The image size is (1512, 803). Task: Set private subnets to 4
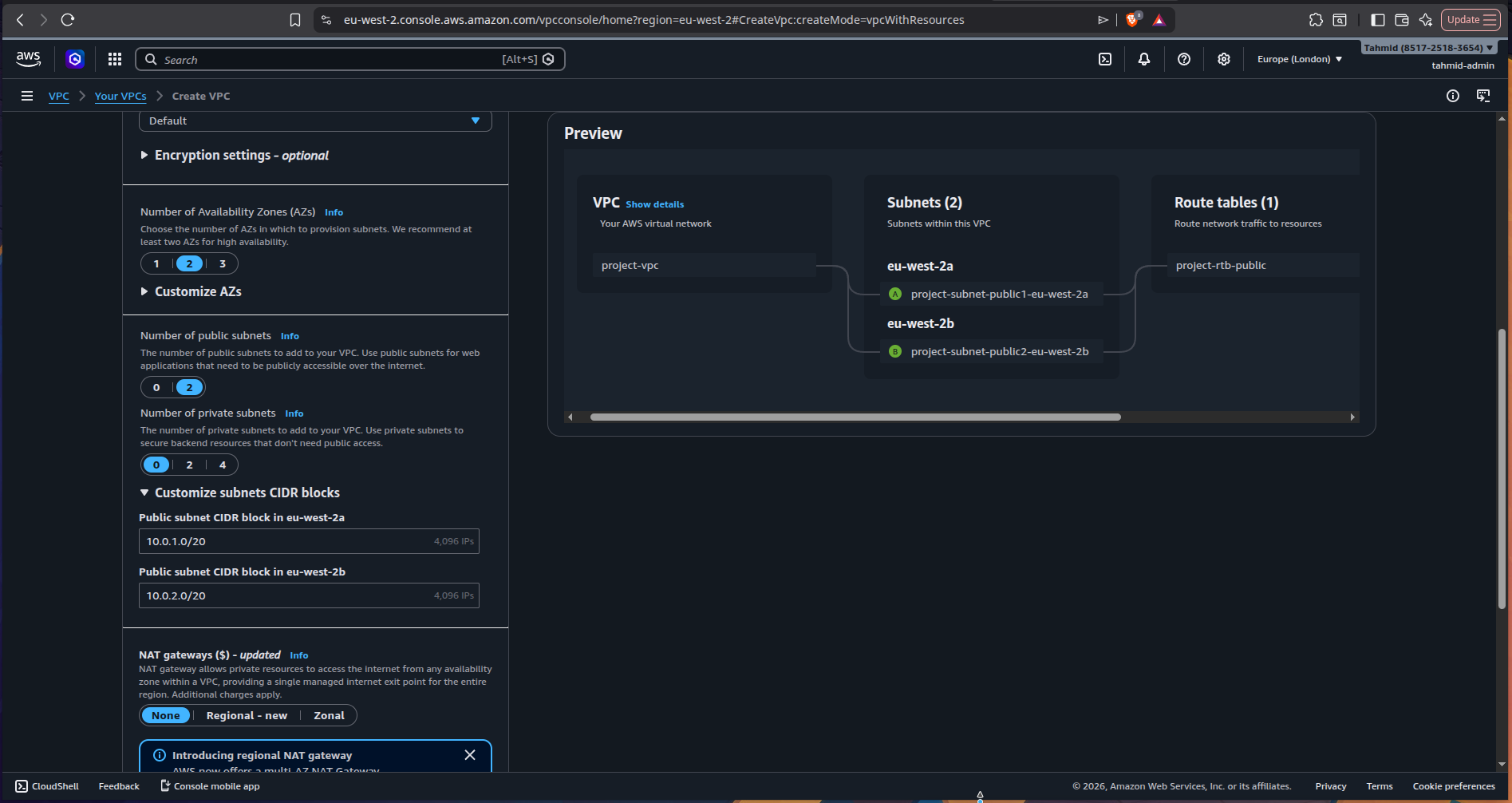tap(223, 465)
